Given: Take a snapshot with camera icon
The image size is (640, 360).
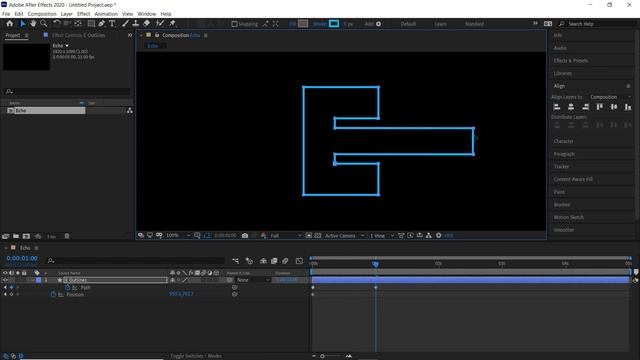Looking at the screenshot, I should tap(245, 236).
